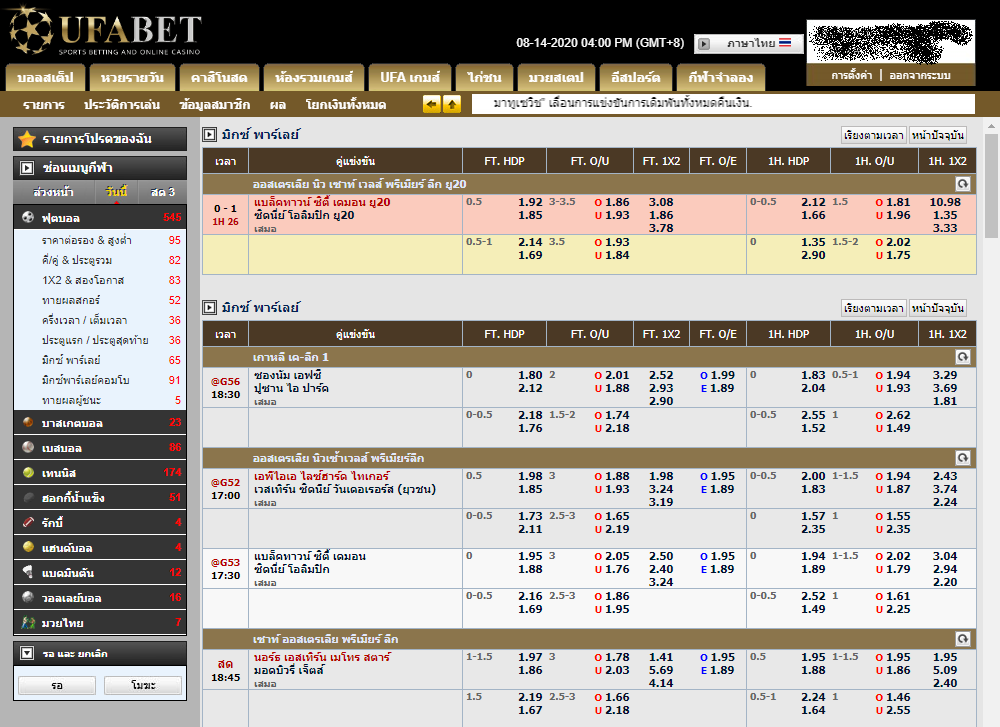This screenshot has width=1000, height=727.
Task: Collapse the second มิกซ์ พาร์เลย์ panel icon
Action: [209, 307]
